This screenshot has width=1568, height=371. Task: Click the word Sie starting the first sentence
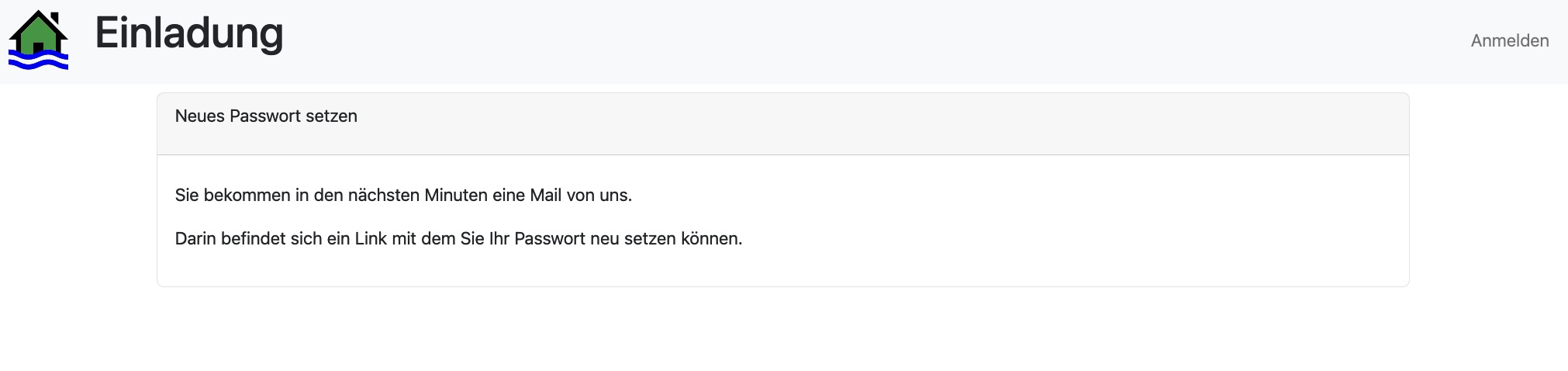[x=187, y=196]
